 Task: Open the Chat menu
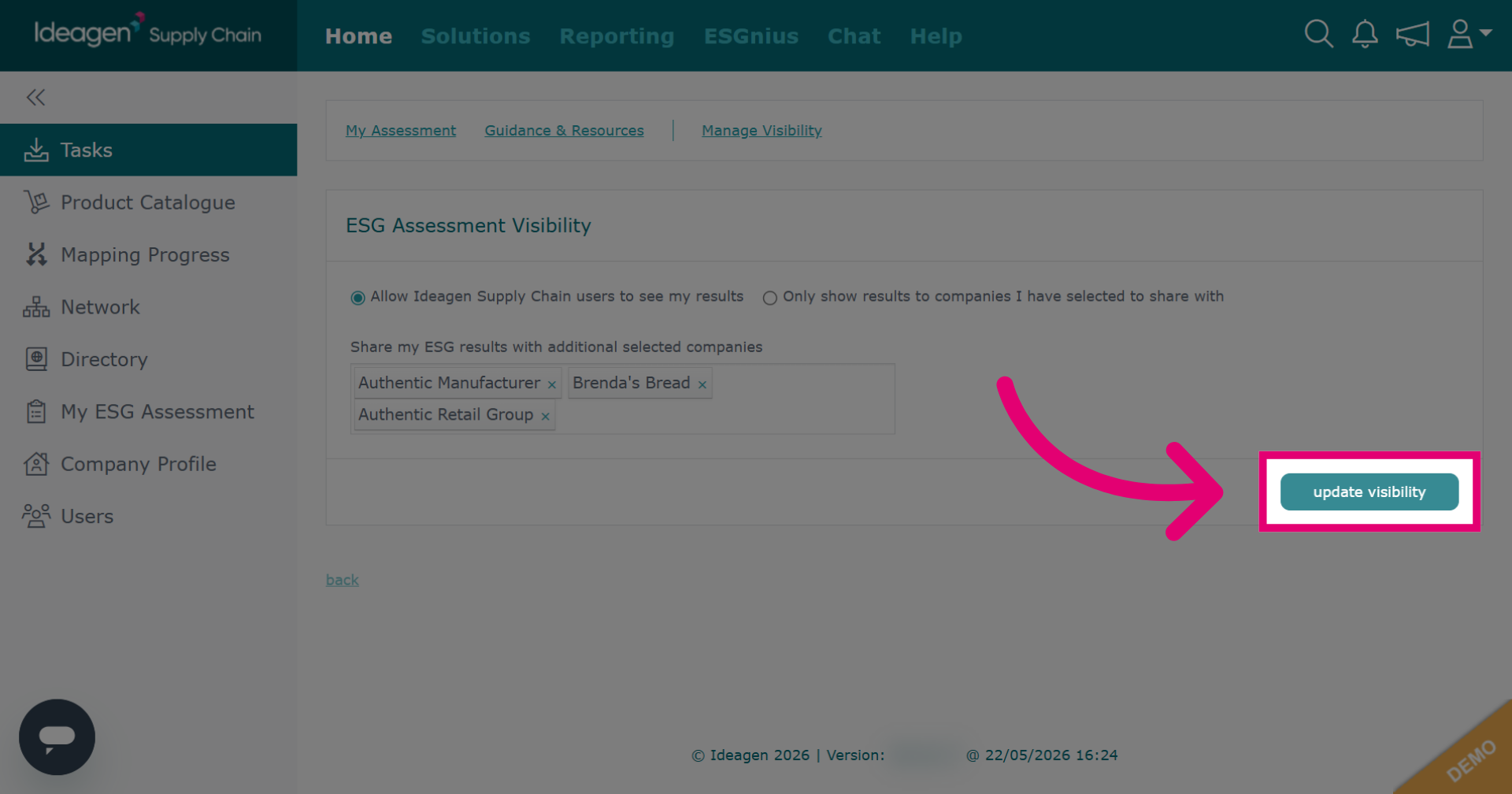pyautogui.click(x=854, y=36)
